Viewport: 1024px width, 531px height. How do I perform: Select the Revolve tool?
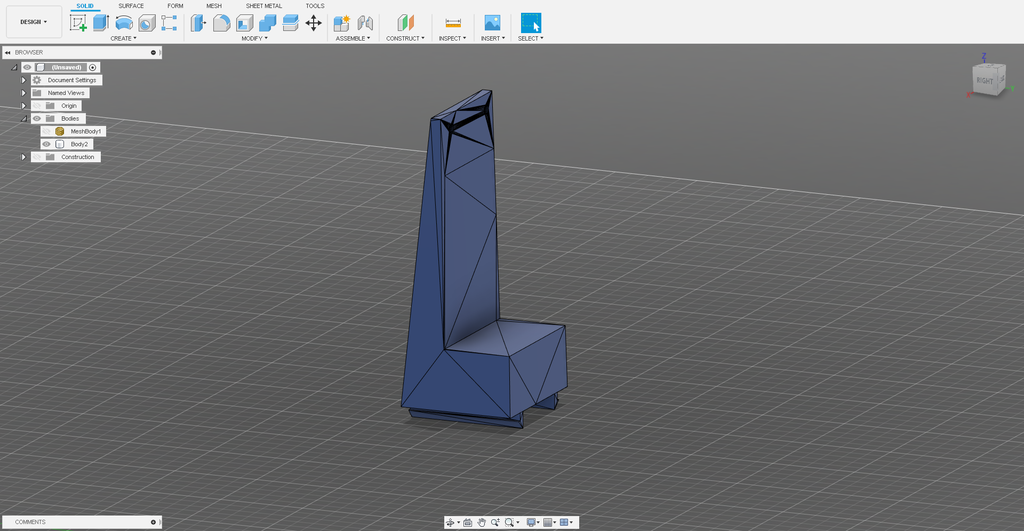[x=123, y=23]
